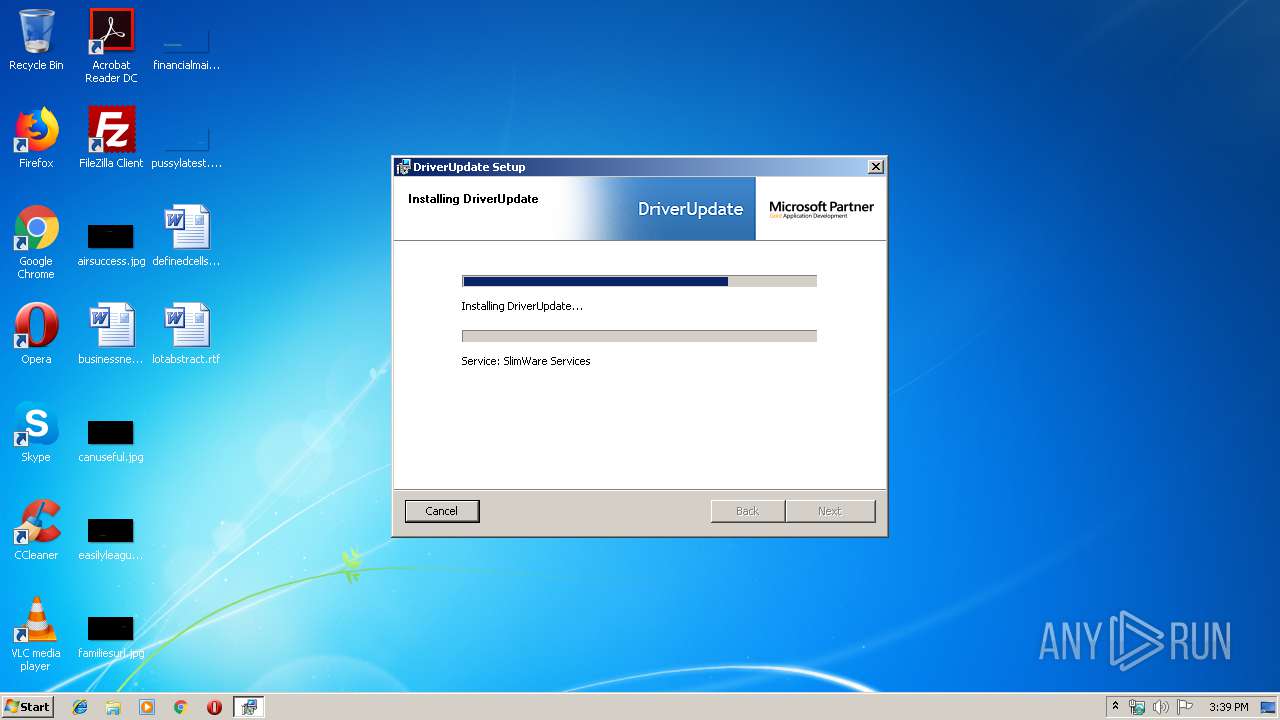Select the financialmai desktop file

[x=187, y=50]
